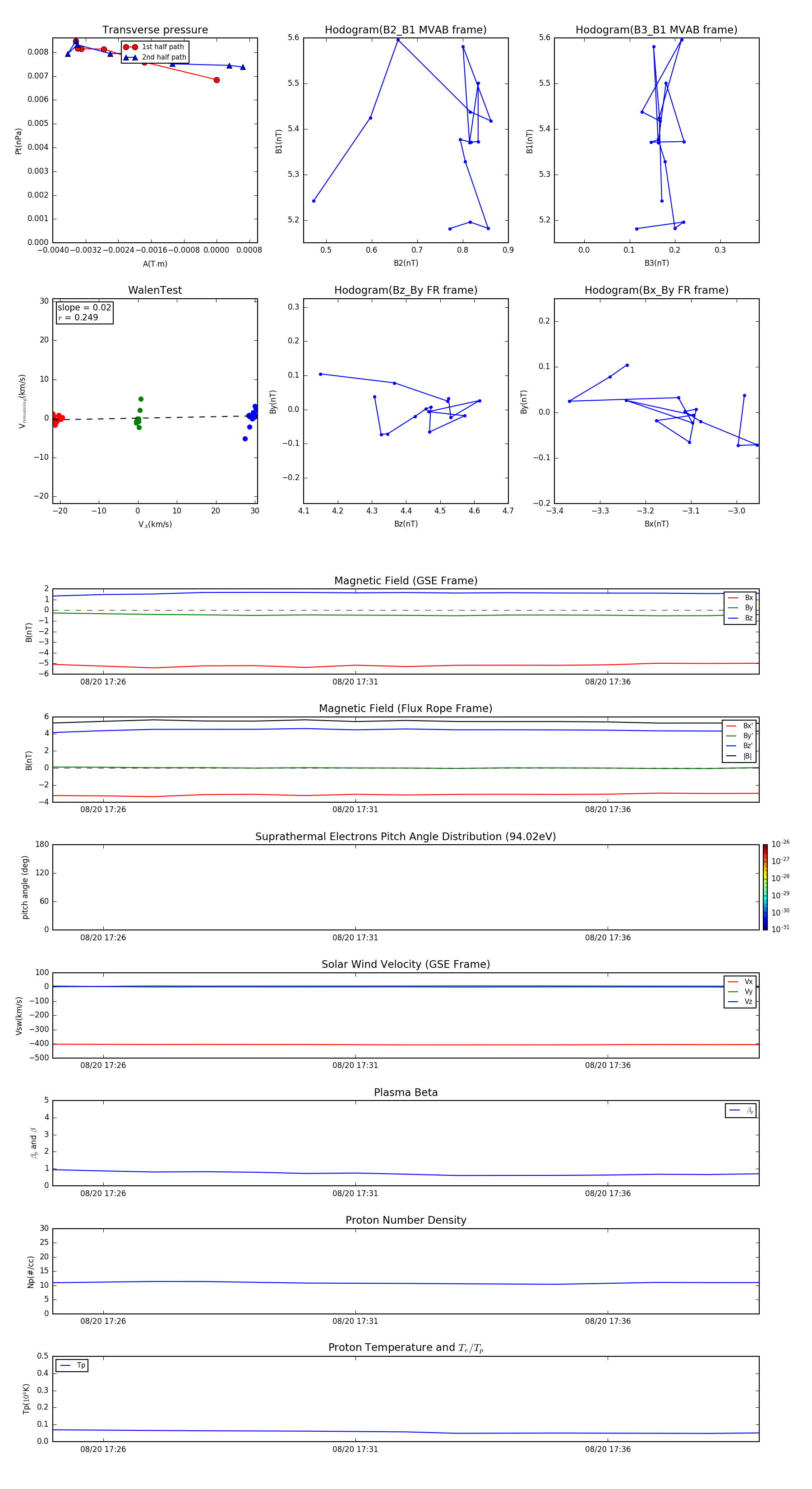Screen dimensions: 812x1489
Task: Click '08/20 17:36' tick under Proton Temperature
Action: pos(607,1449)
